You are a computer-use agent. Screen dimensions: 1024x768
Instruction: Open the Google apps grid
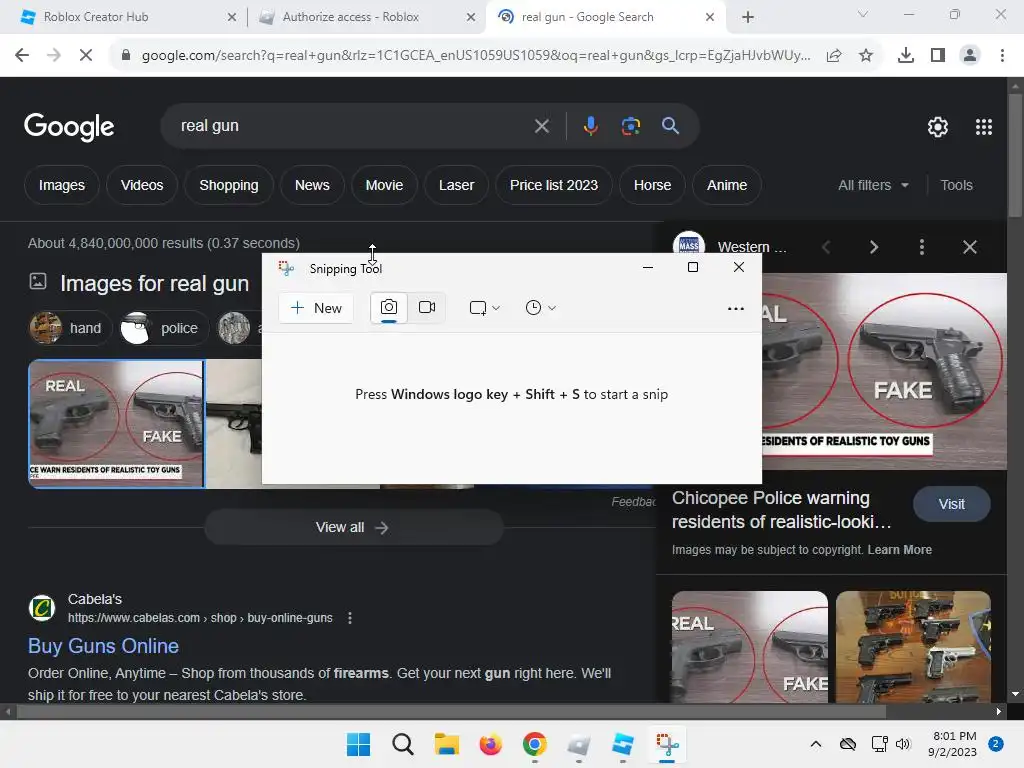(x=984, y=127)
